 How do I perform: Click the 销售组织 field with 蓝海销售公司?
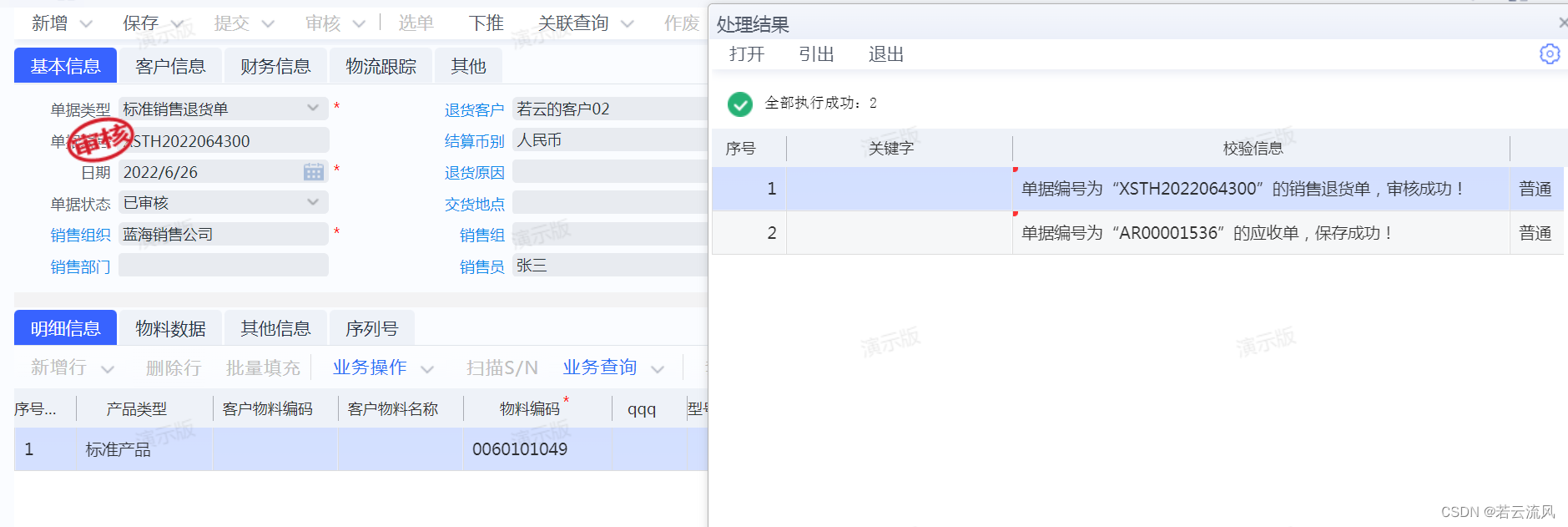tap(224, 234)
